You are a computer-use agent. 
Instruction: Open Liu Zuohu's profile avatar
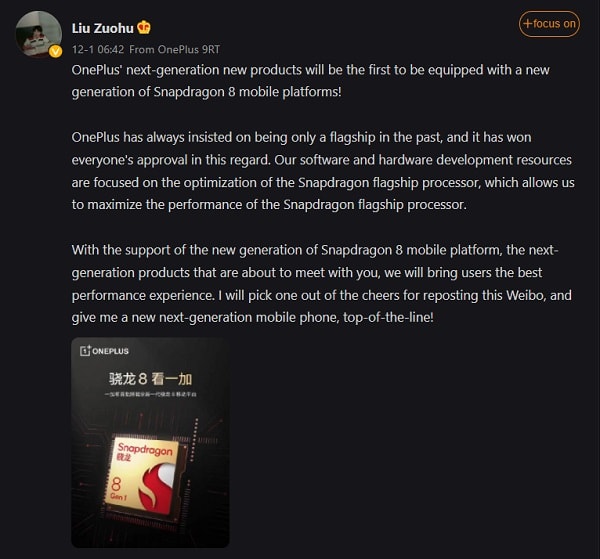(37, 34)
